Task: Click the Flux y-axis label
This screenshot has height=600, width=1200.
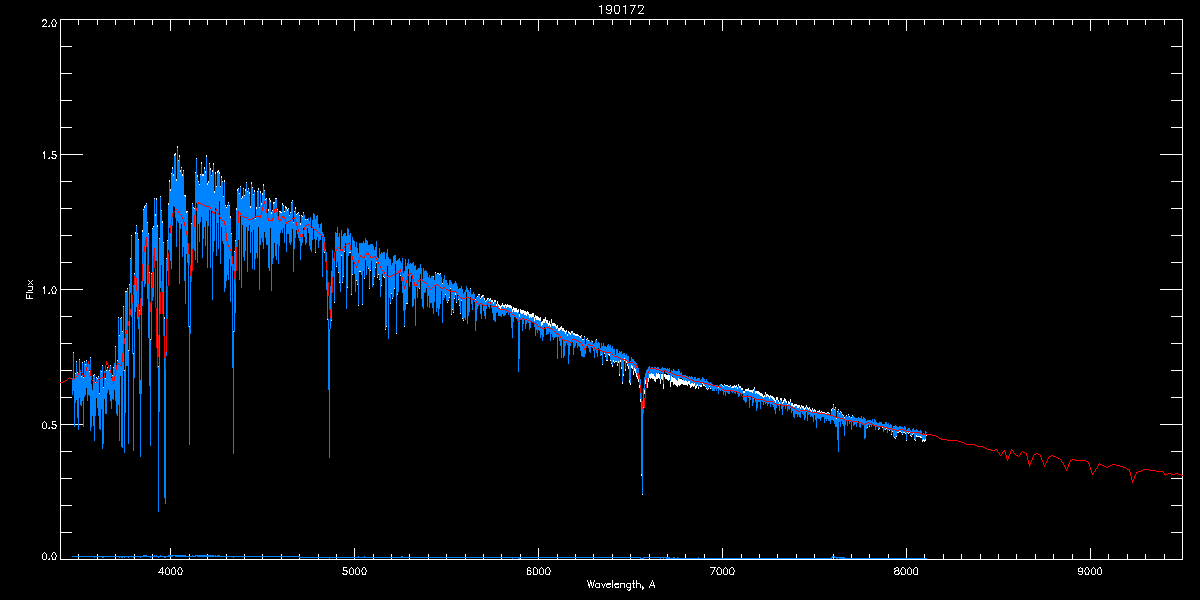Action: (29, 289)
